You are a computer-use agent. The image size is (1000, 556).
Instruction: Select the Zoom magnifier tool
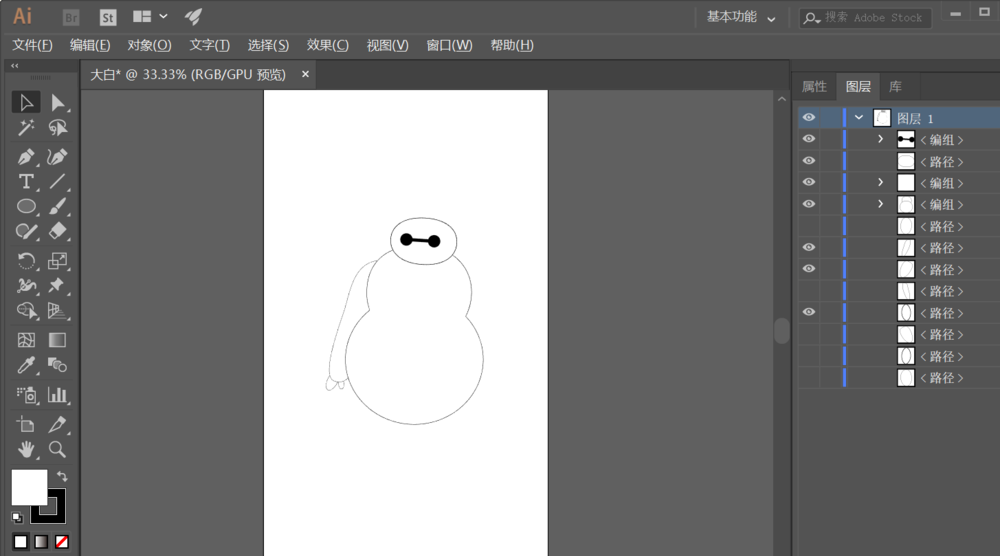(57, 450)
